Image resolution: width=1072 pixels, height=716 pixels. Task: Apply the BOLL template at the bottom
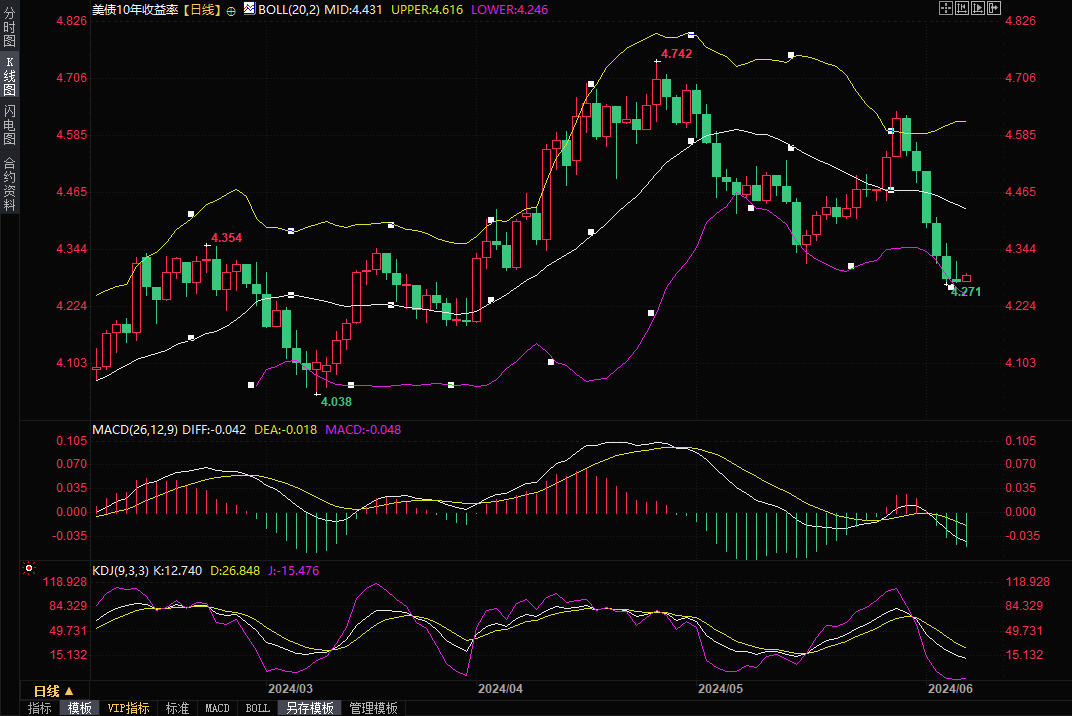coord(257,708)
